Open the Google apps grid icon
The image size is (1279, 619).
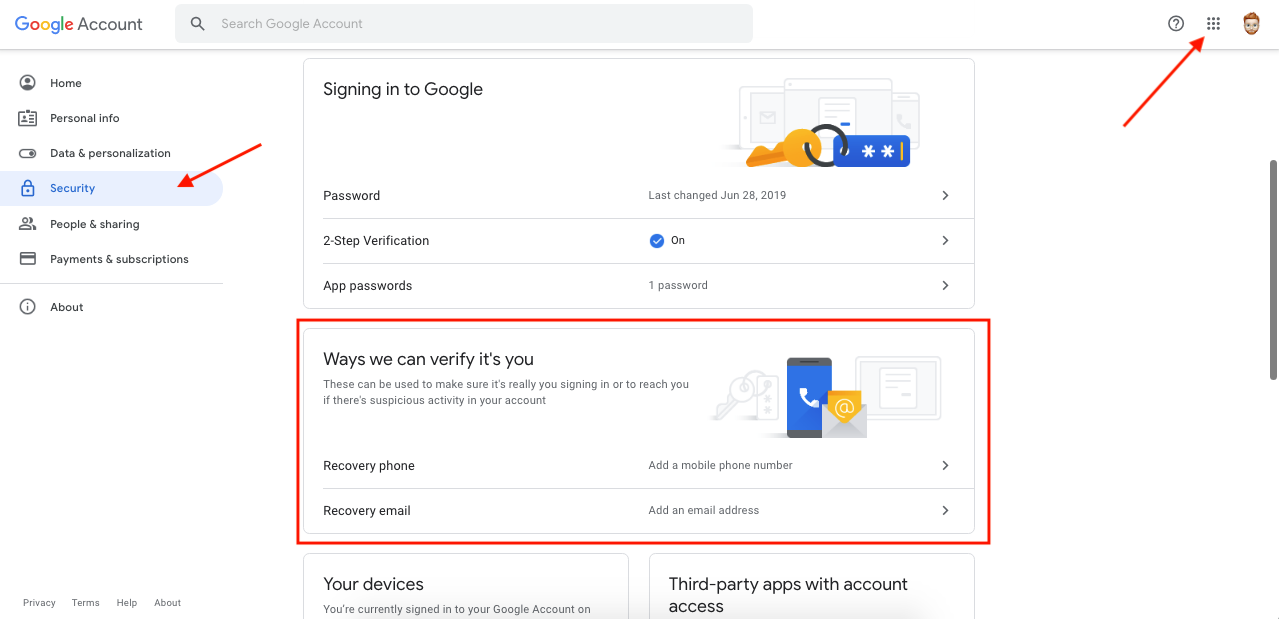point(1213,24)
